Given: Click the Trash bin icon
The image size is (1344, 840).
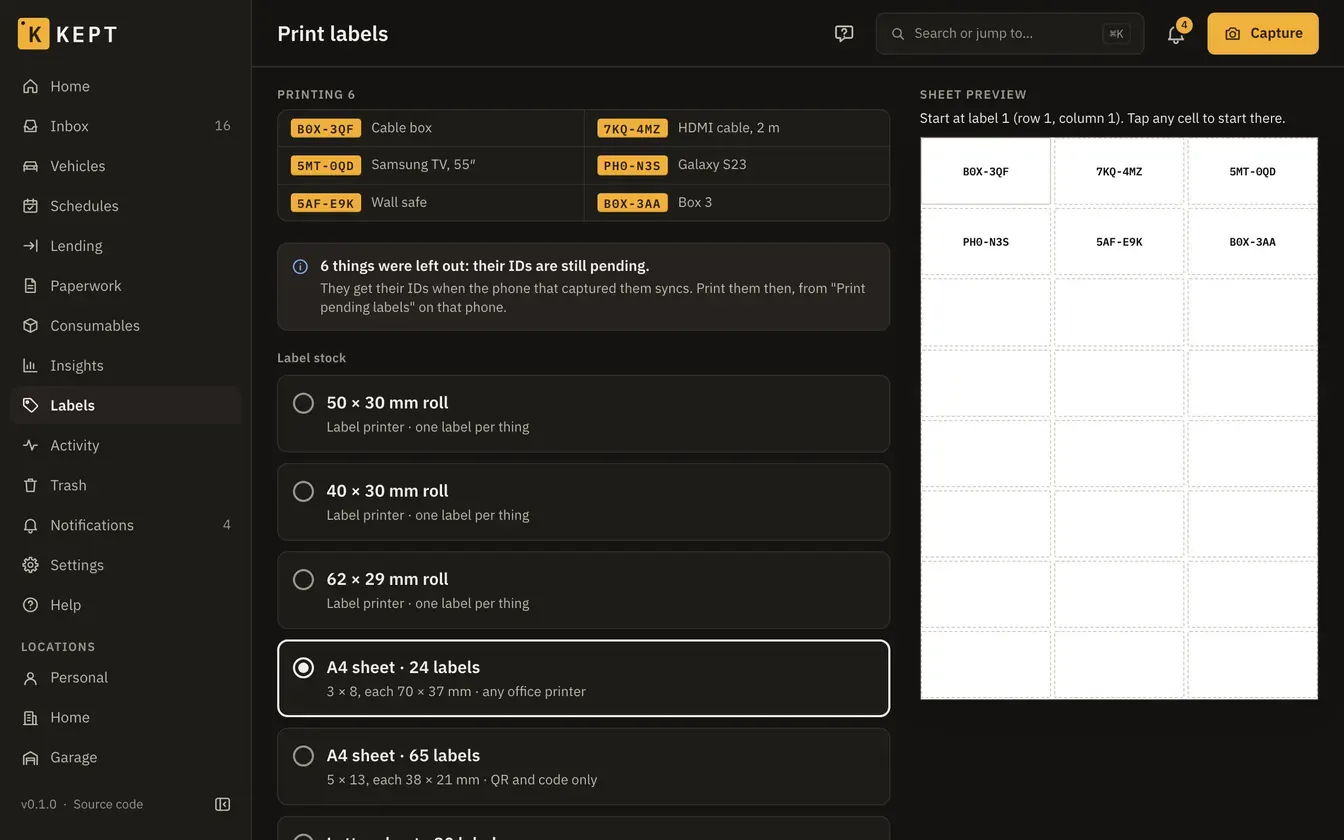Looking at the screenshot, I should pos(31,486).
